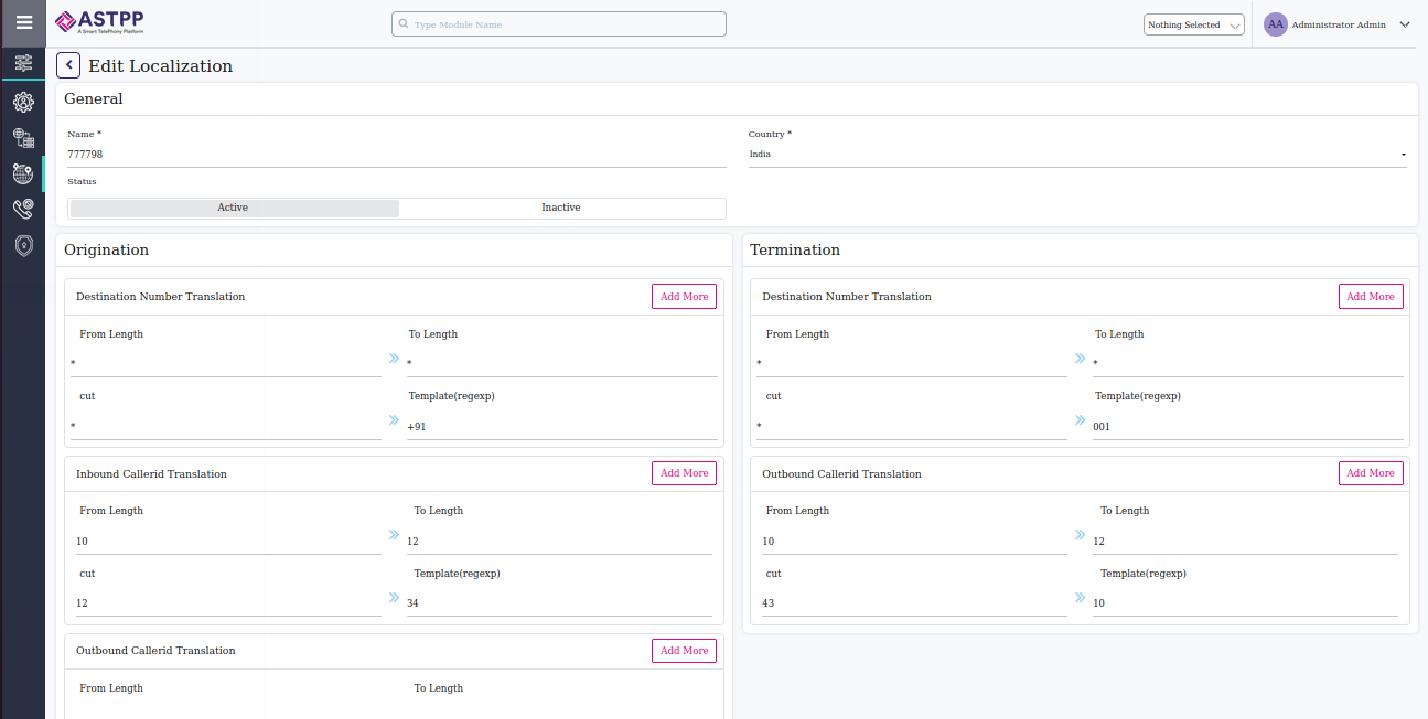Focus the Type Module Name search box
This screenshot has height=719, width=1428.
[559, 24]
